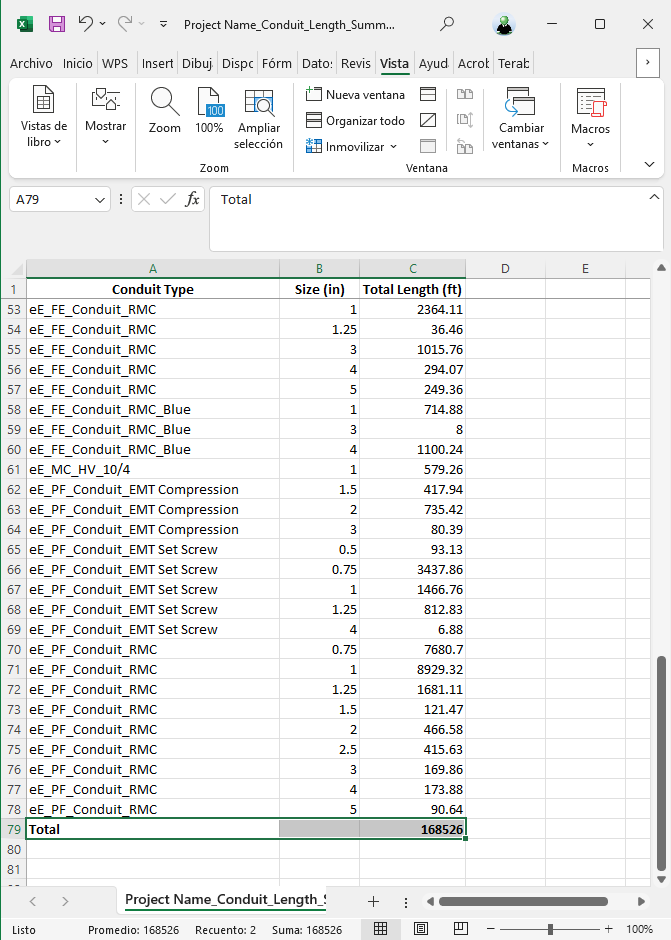Expand the Inmovilizar dropdown

point(353,146)
